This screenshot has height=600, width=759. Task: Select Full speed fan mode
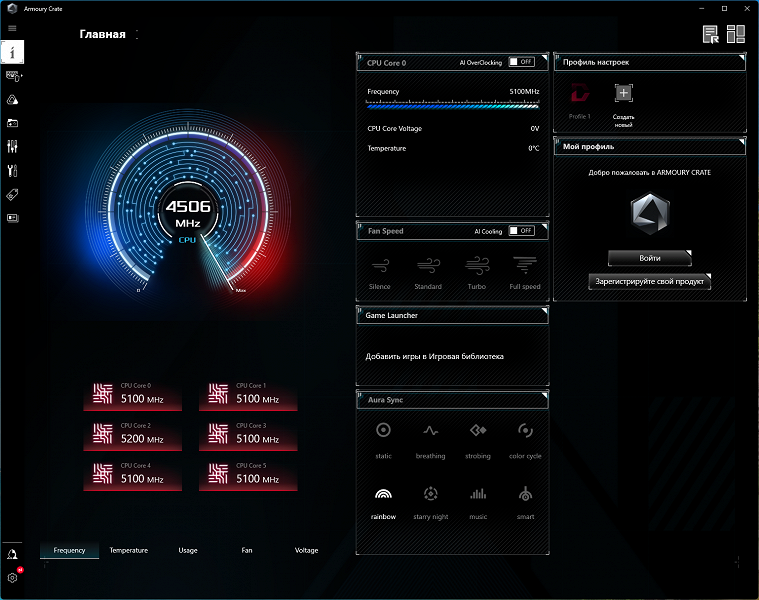point(525,273)
